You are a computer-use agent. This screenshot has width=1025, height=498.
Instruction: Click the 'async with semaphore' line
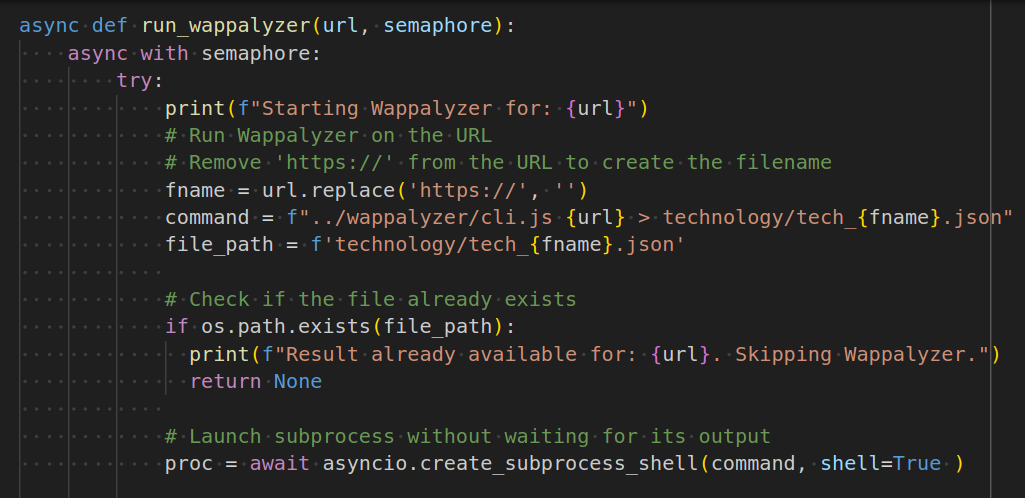(195, 54)
